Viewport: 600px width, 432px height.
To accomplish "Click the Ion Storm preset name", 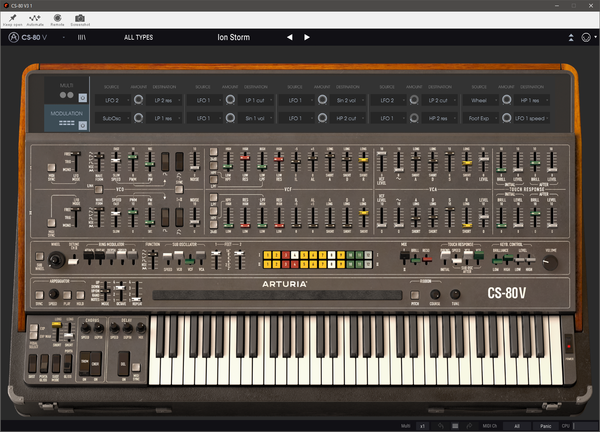I will point(233,37).
